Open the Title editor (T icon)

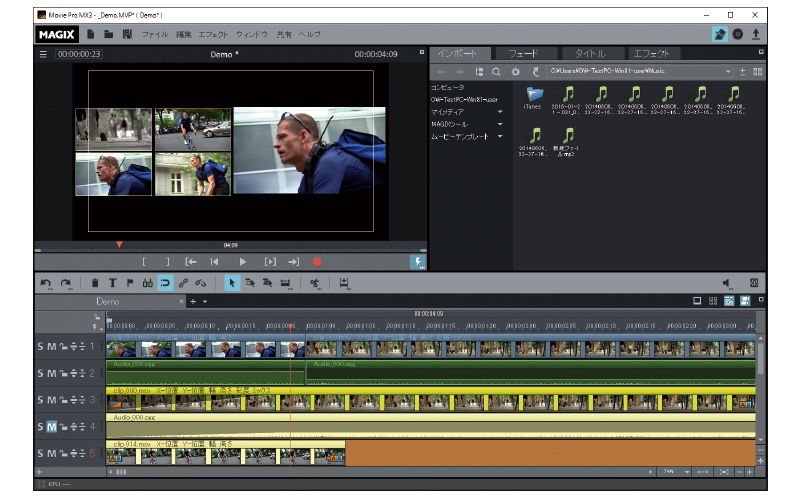112,283
